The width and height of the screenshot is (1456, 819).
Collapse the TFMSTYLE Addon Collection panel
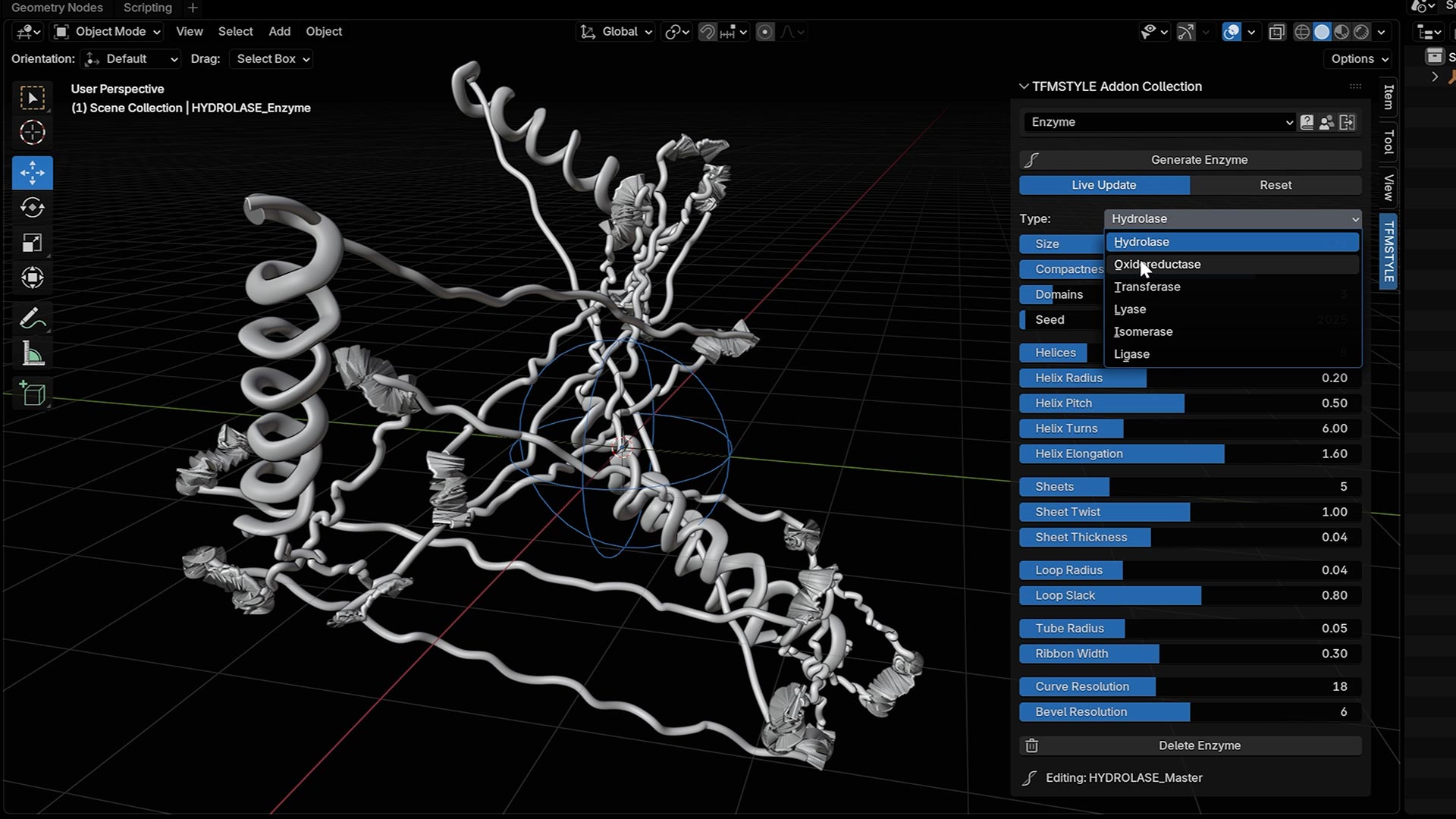[1024, 86]
